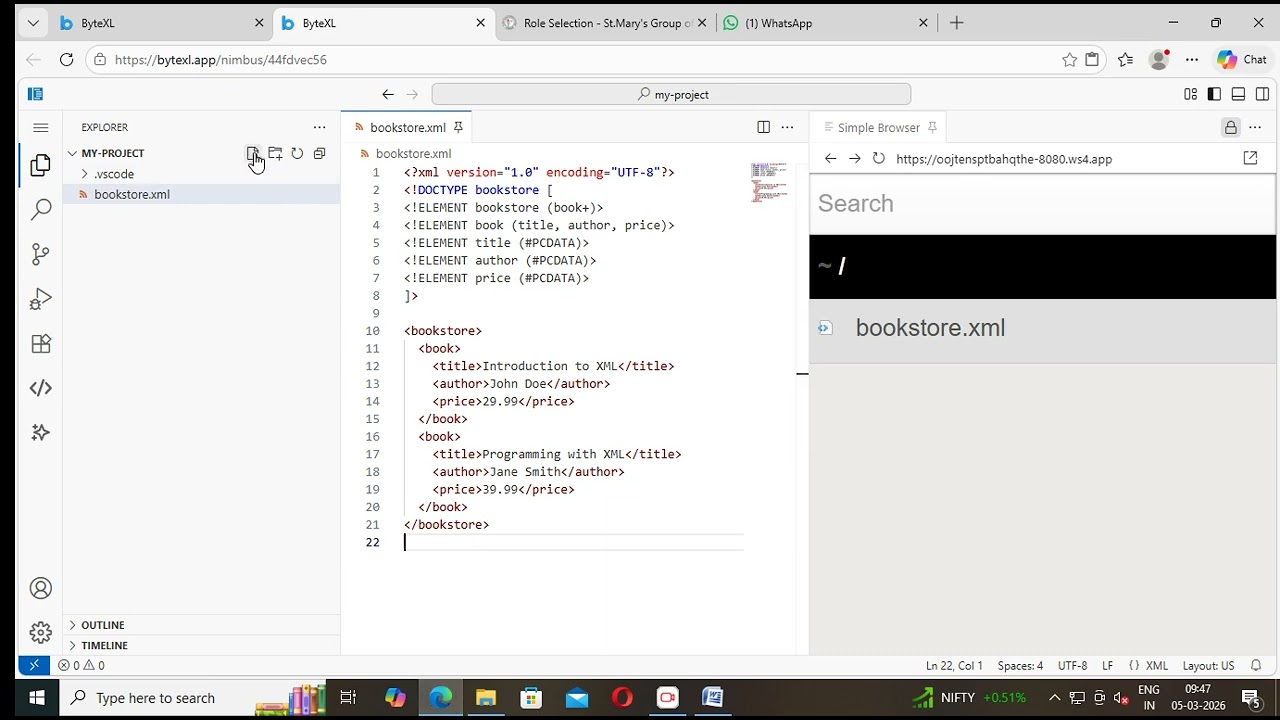Viewport: 1280px width, 720px height.
Task: Open a new Edge browser tab
Action: coord(956,23)
